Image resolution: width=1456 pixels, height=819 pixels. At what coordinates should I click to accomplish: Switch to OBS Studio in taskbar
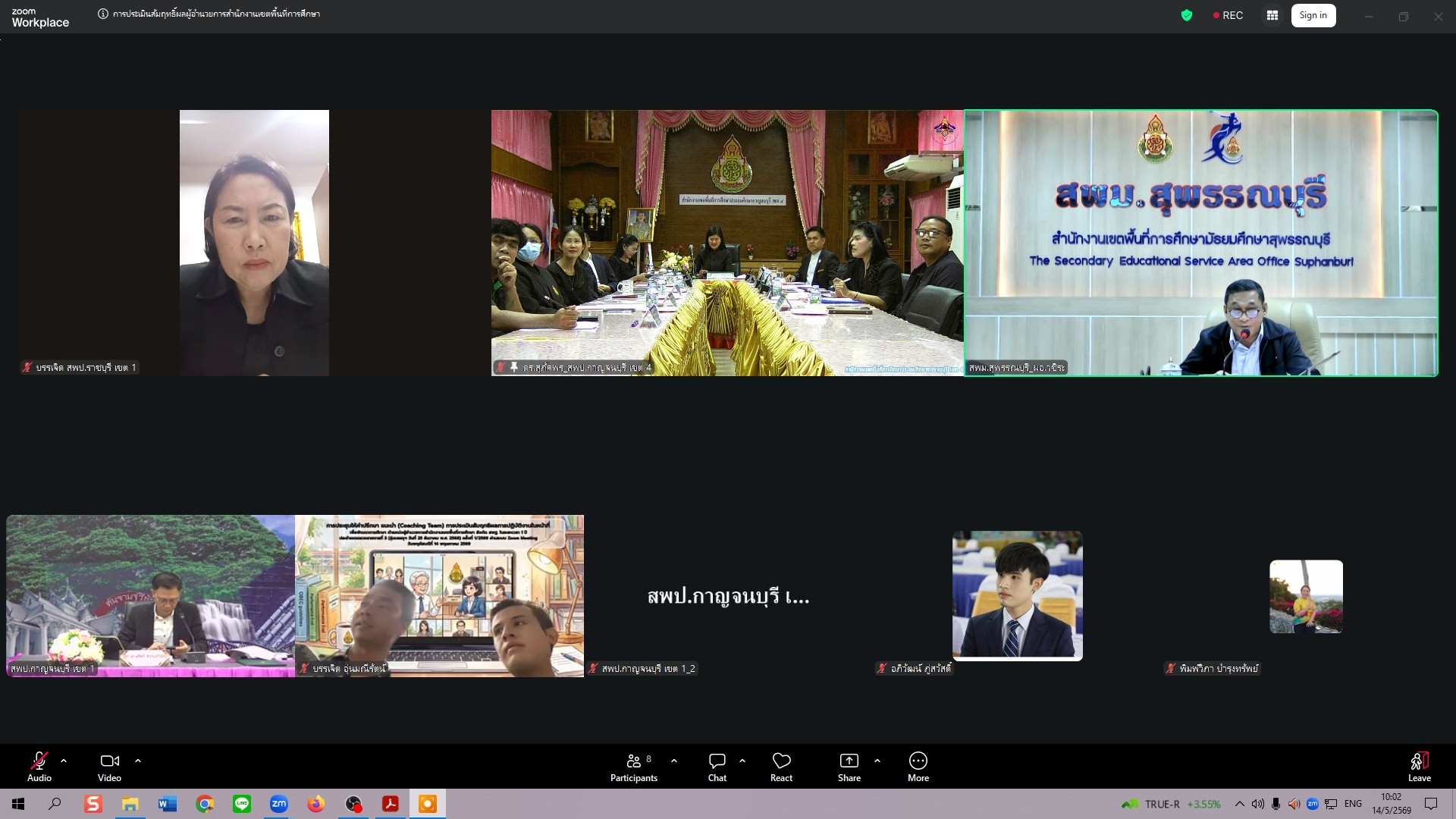(353, 804)
